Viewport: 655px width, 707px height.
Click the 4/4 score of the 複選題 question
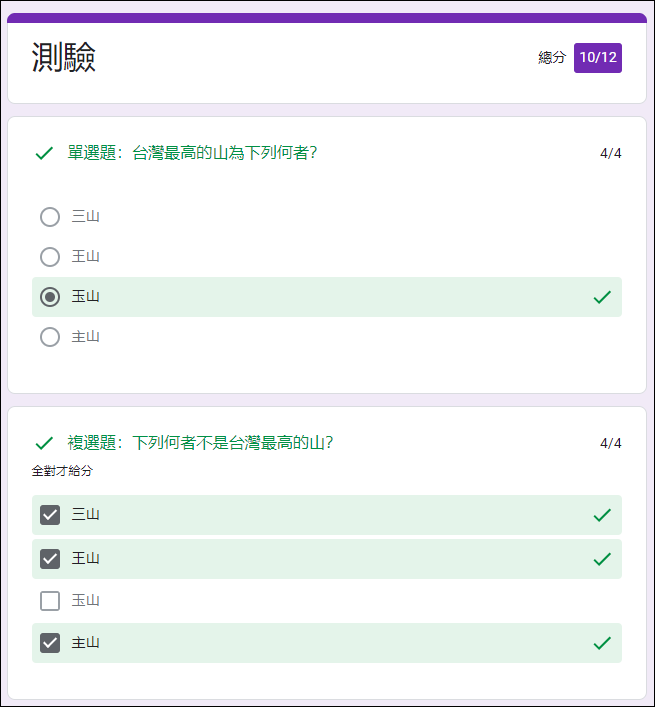coord(611,443)
